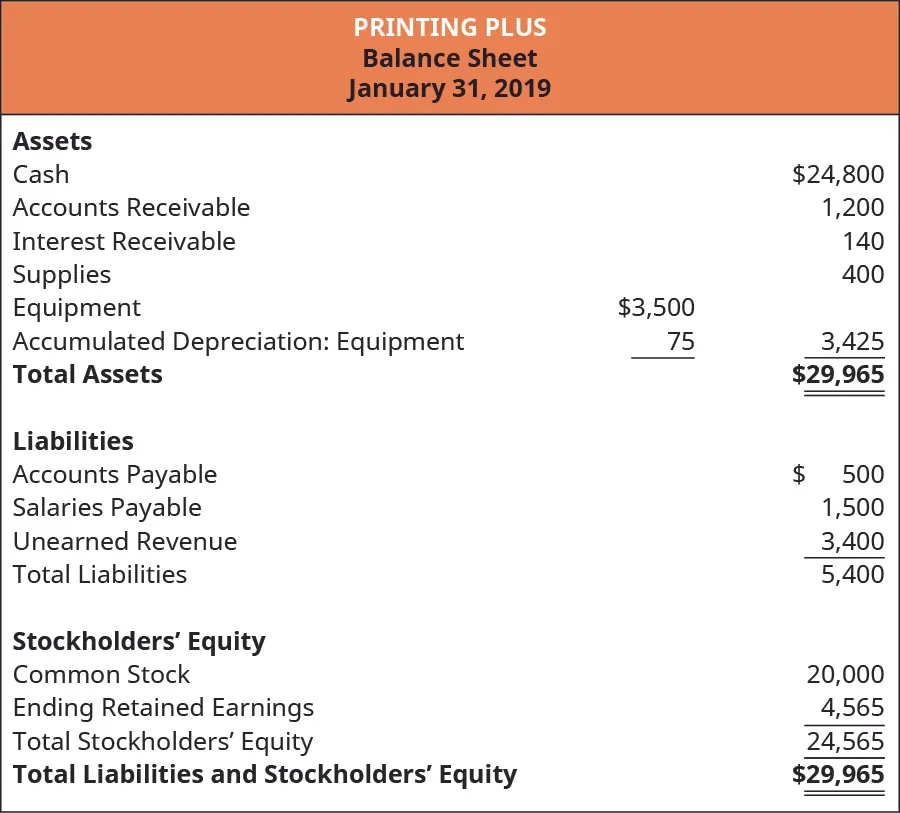Select the Accounts Payable label

(115, 474)
